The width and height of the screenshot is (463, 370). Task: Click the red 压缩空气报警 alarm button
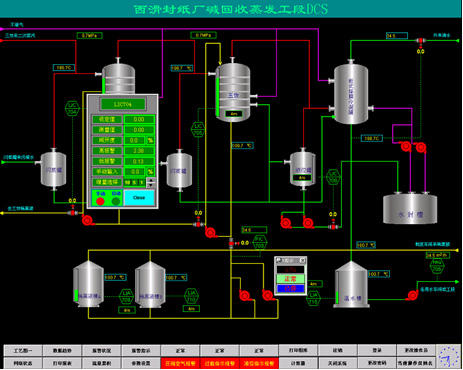[x=180, y=363]
